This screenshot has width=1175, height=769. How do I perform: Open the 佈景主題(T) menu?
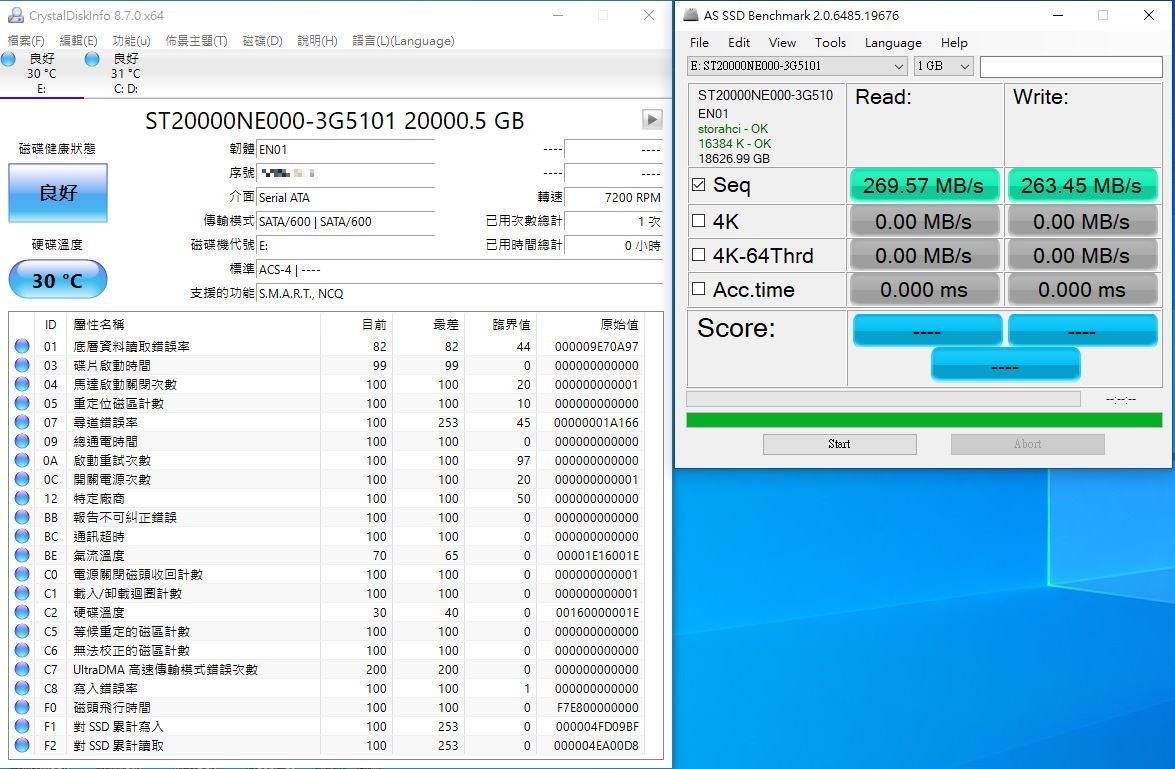tap(196, 40)
